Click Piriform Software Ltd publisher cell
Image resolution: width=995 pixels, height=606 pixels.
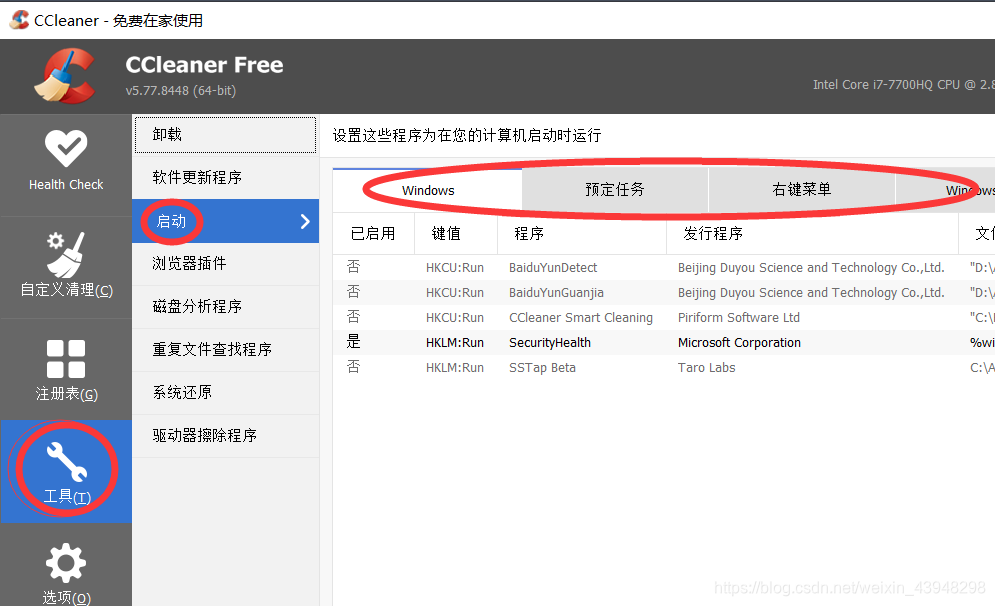[739, 317]
